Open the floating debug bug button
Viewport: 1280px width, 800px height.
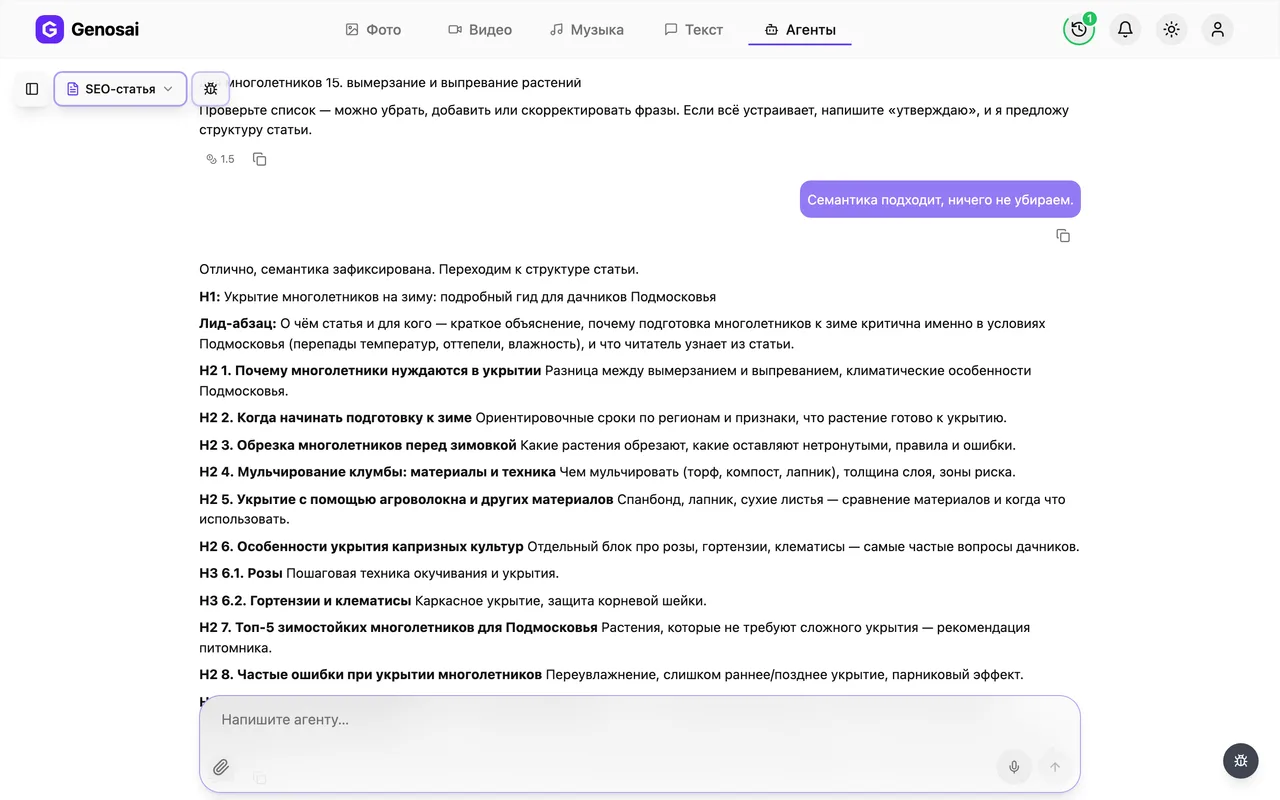click(1240, 760)
